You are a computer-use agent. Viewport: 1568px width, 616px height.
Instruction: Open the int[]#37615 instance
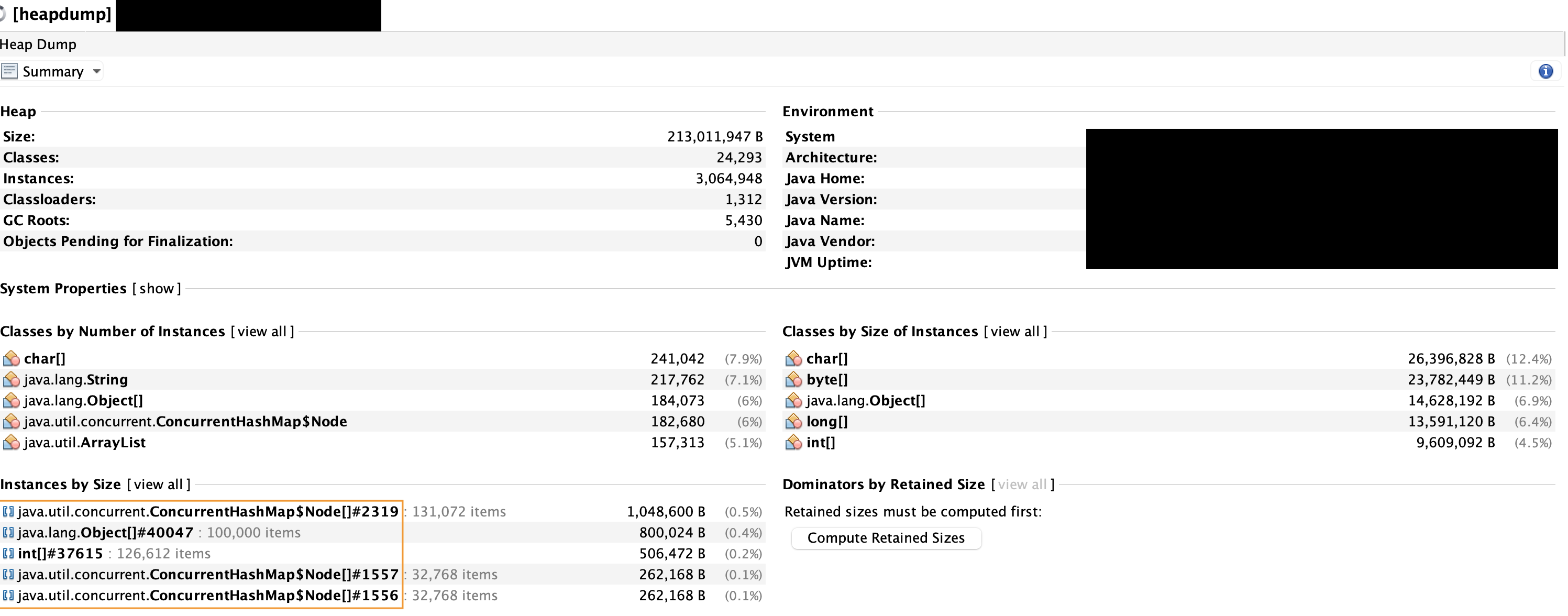coord(60,554)
